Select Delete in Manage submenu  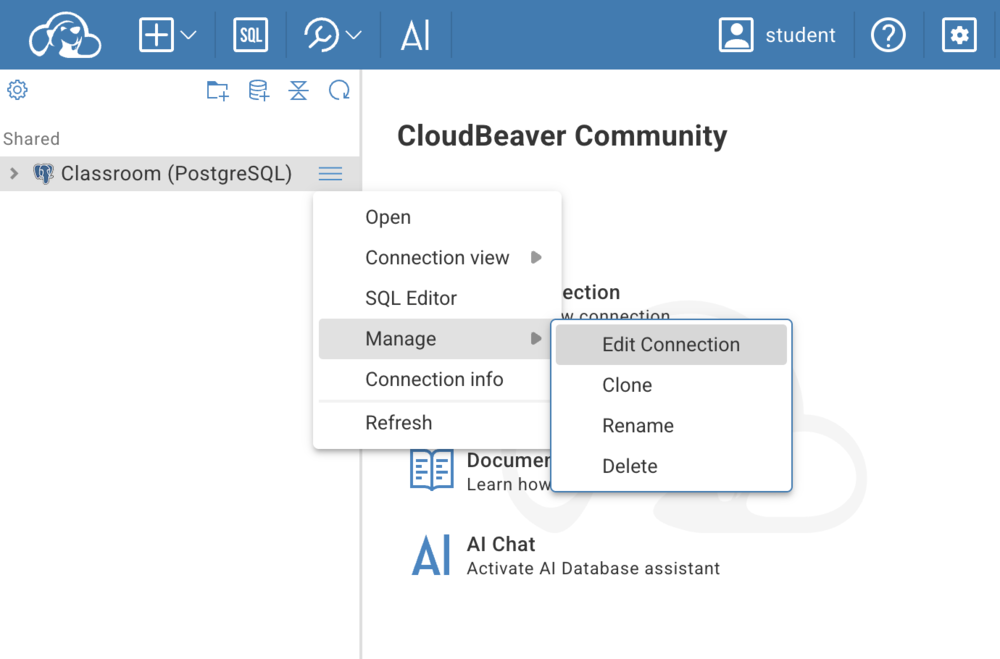click(671, 466)
